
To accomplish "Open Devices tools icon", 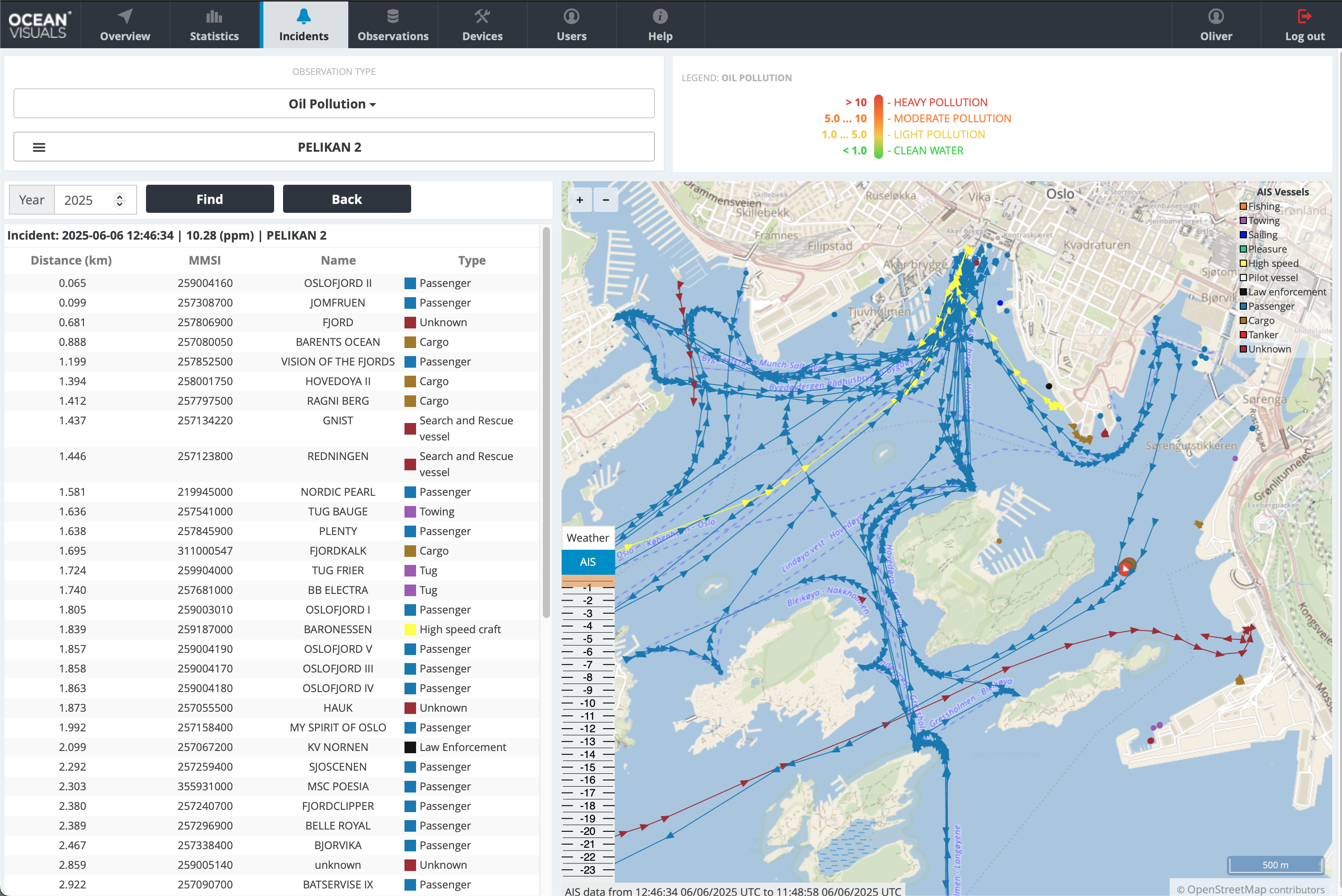I will (482, 16).
